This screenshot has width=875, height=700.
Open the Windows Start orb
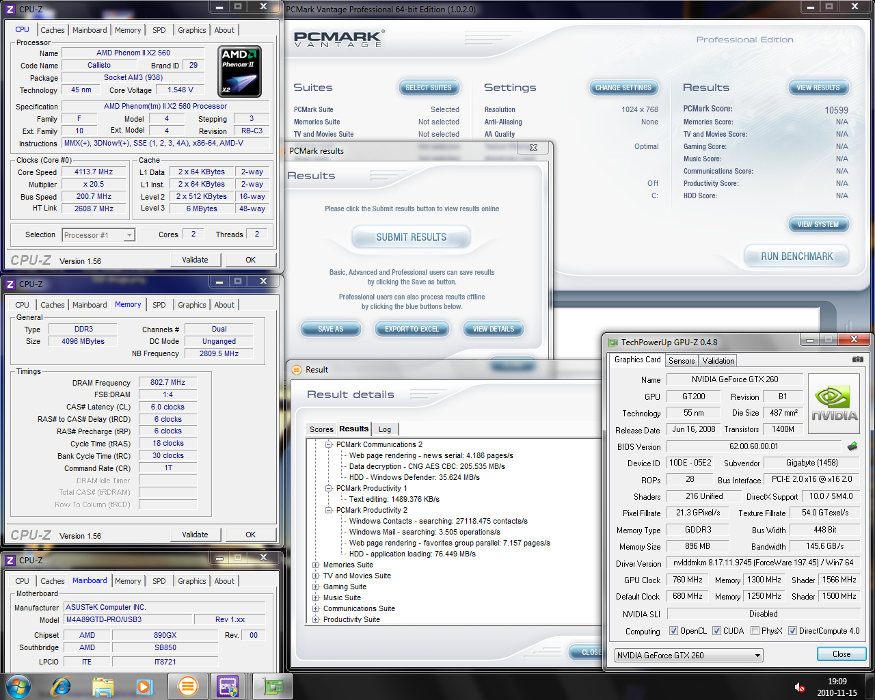pyautogui.click(x=18, y=686)
